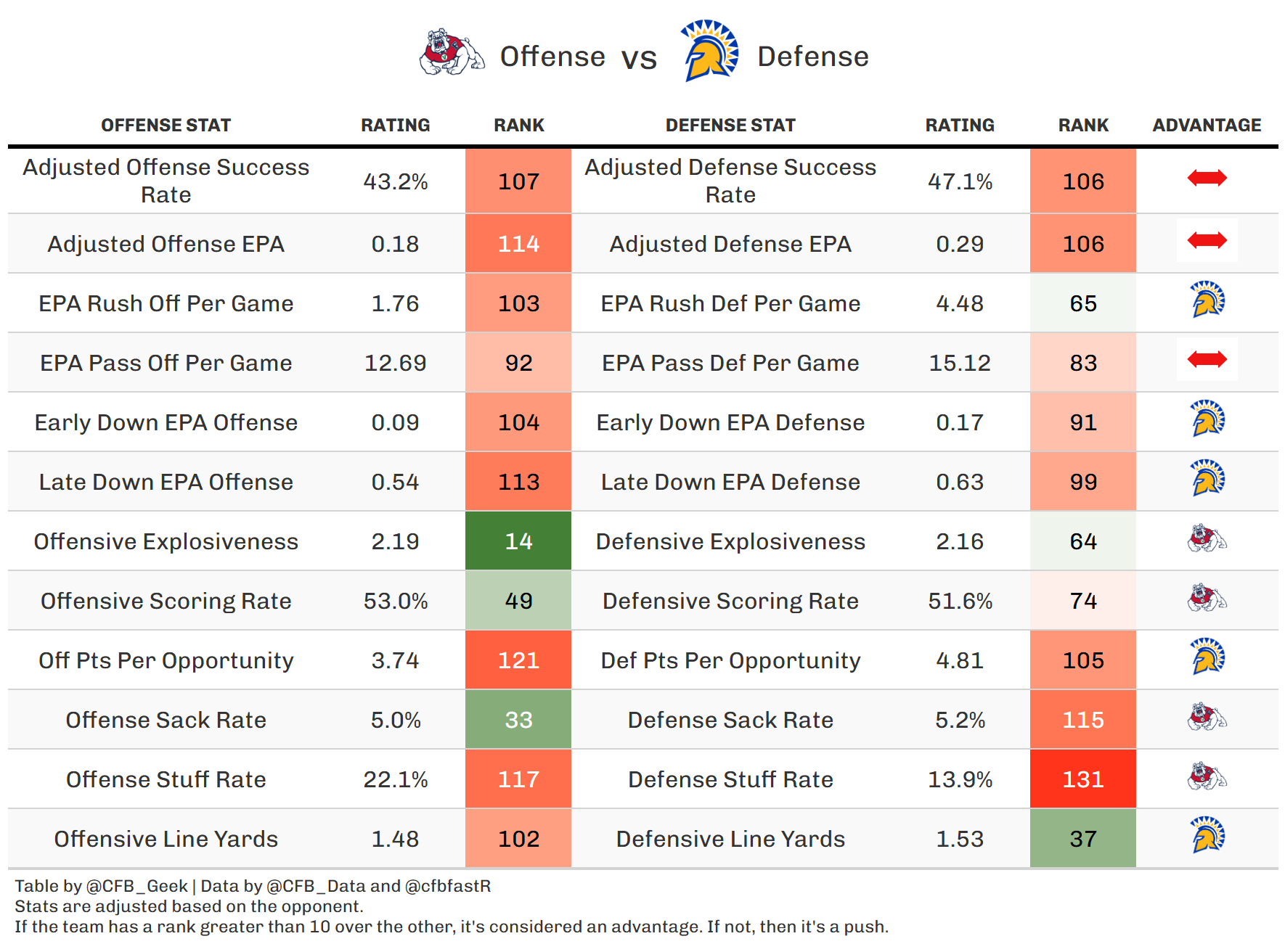Click the Spartan icon in Pts Per Opportunity row

1207,657
